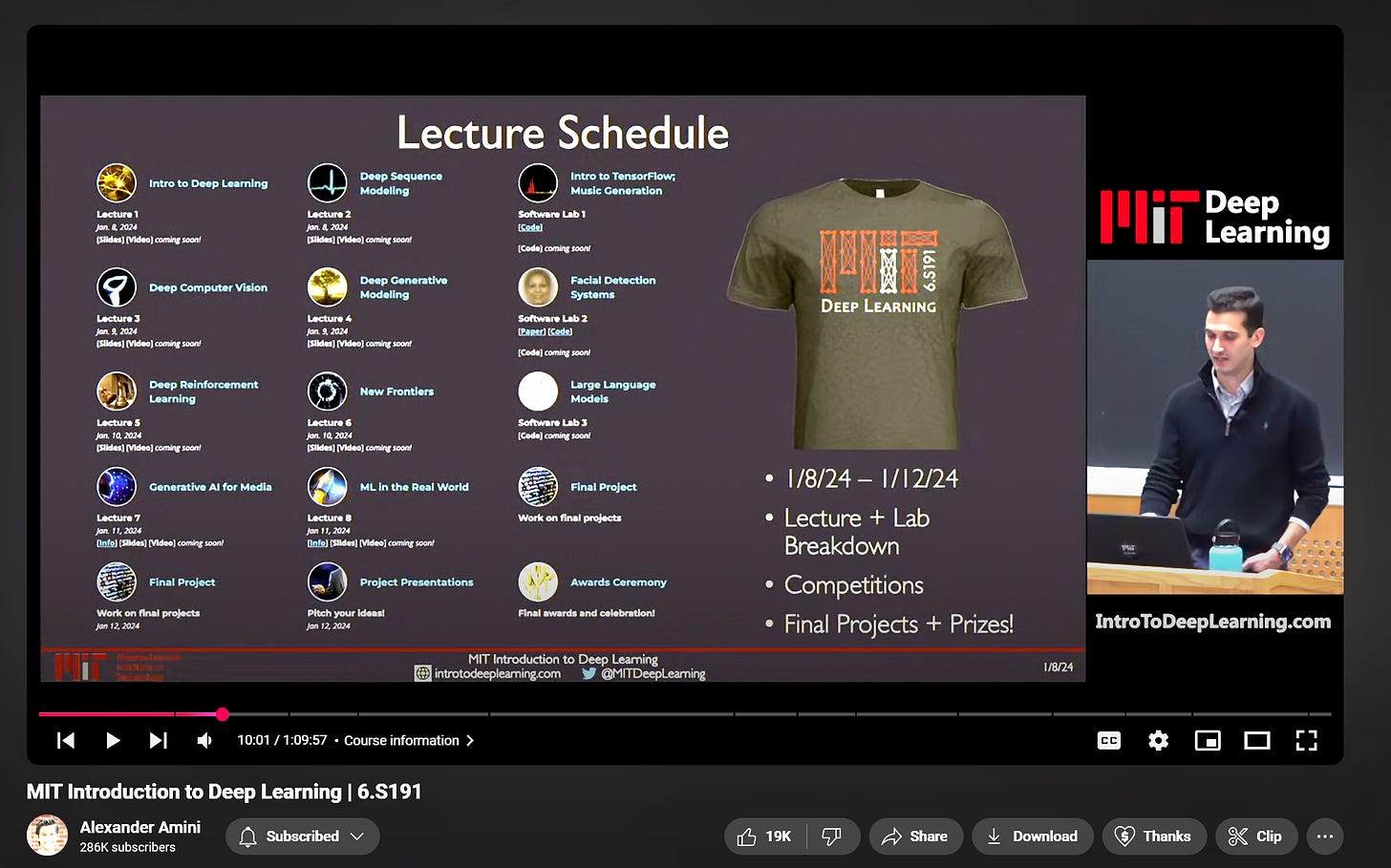
Task: Click the Final Projects + Prizes! bullet
Action: pos(899,625)
